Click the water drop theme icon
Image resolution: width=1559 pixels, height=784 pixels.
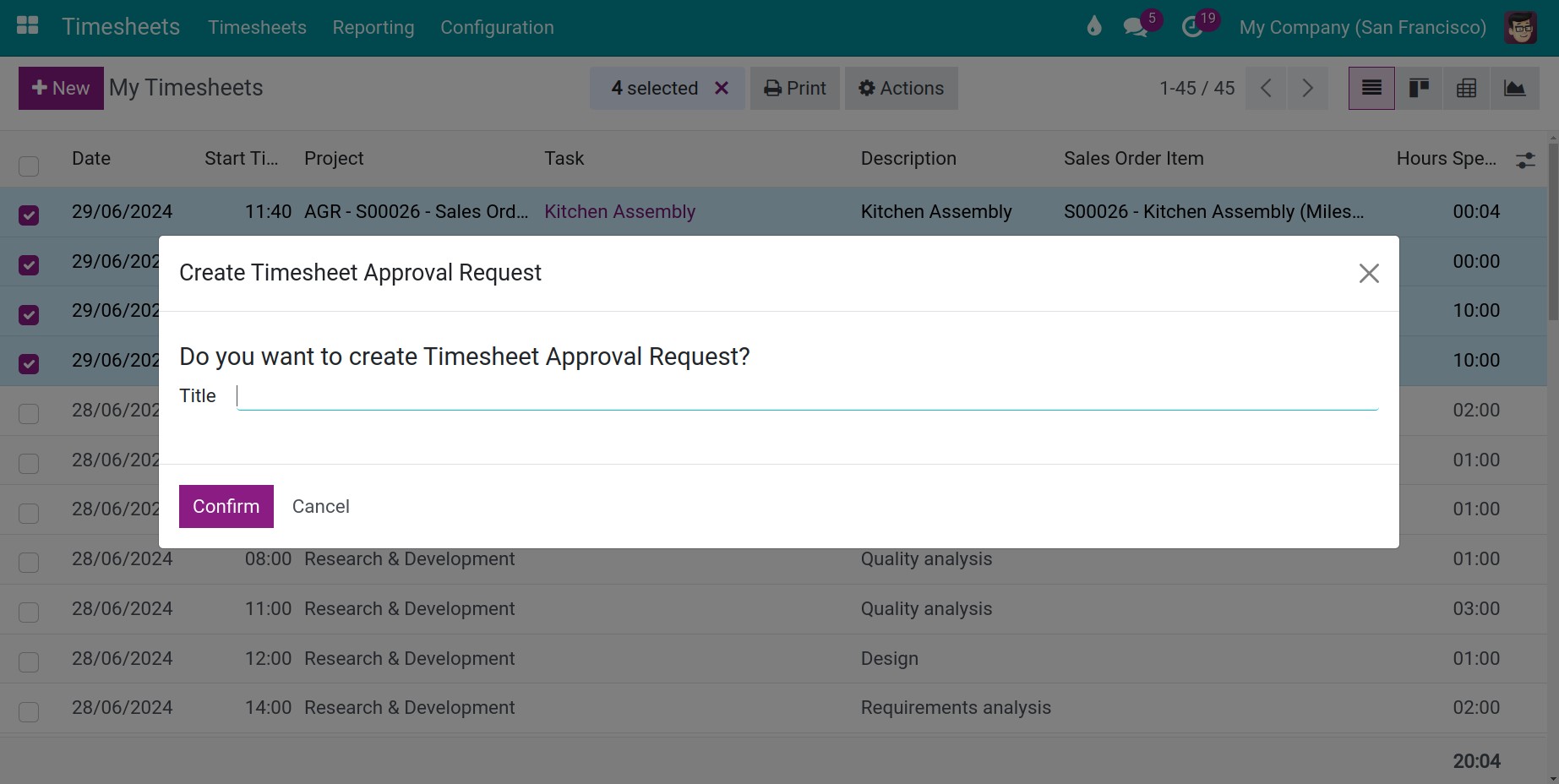click(x=1094, y=27)
